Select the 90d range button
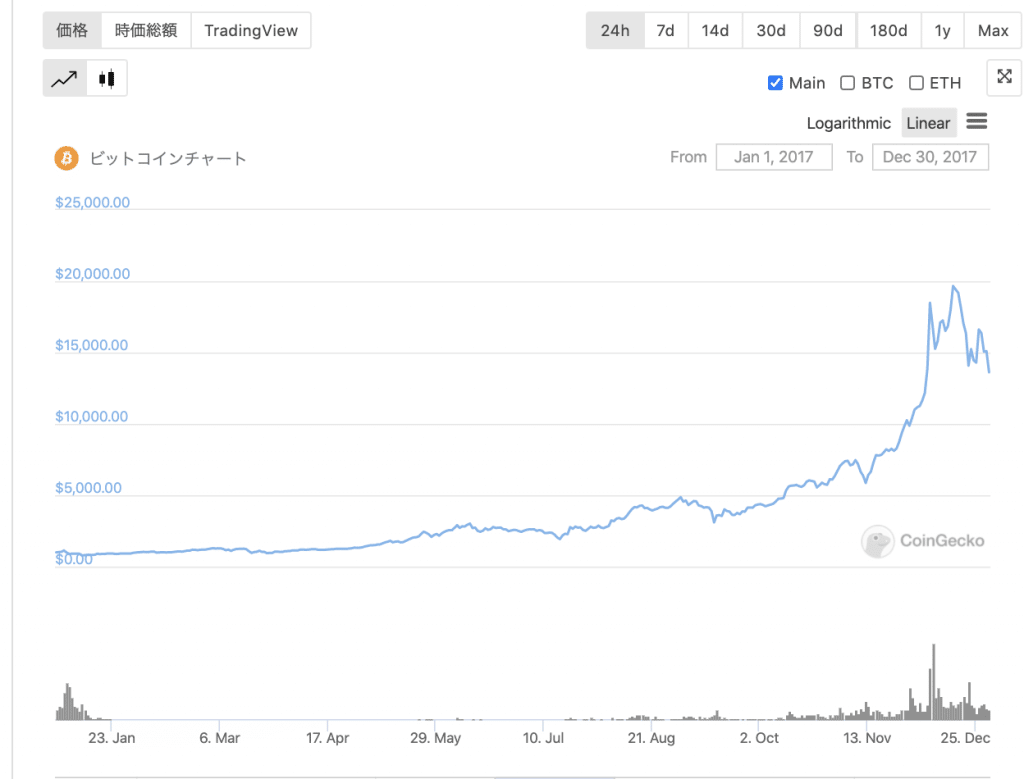Viewport: 1024px width, 779px height. pos(828,30)
